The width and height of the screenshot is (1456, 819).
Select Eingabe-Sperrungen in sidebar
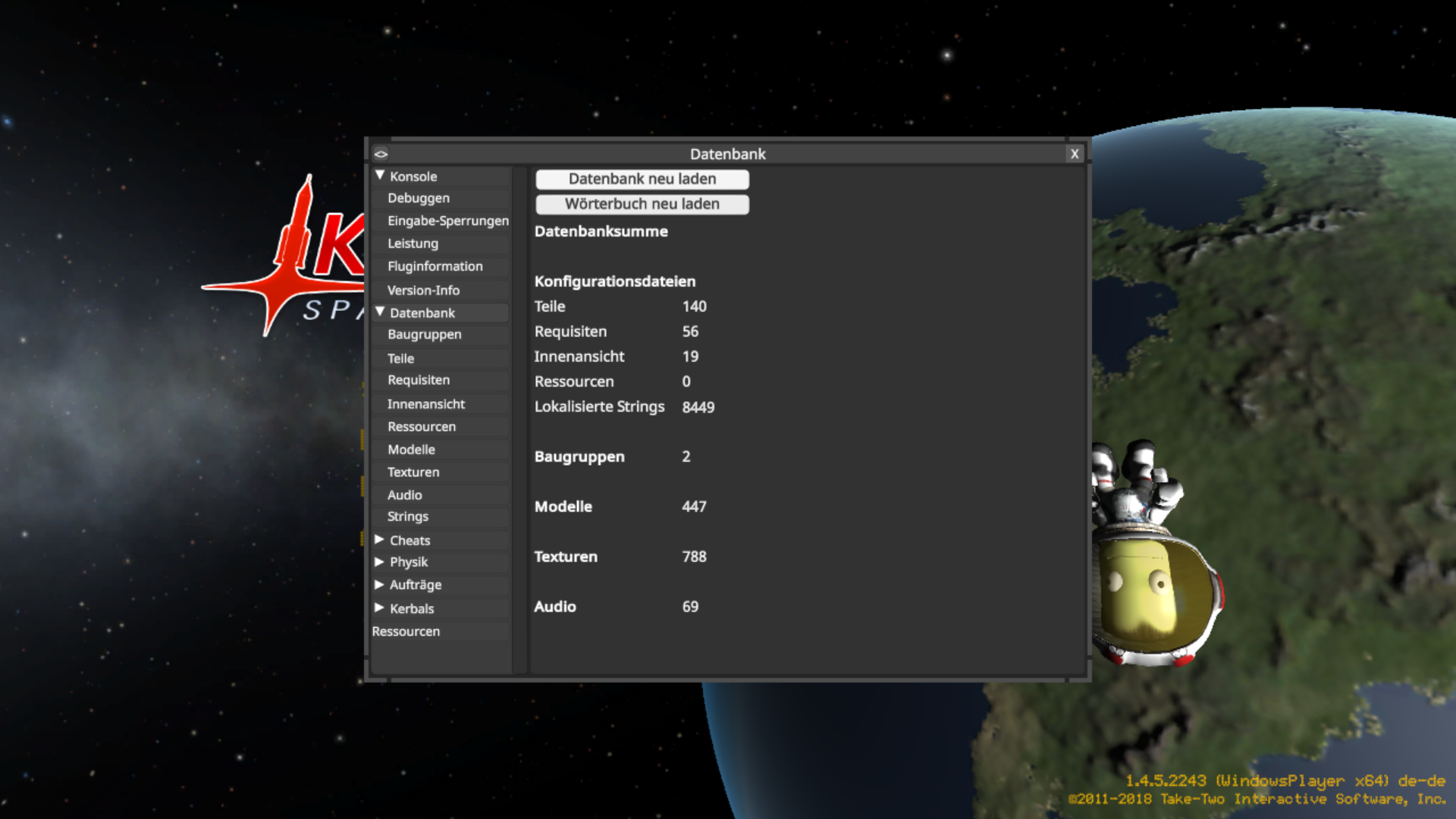point(447,221)
